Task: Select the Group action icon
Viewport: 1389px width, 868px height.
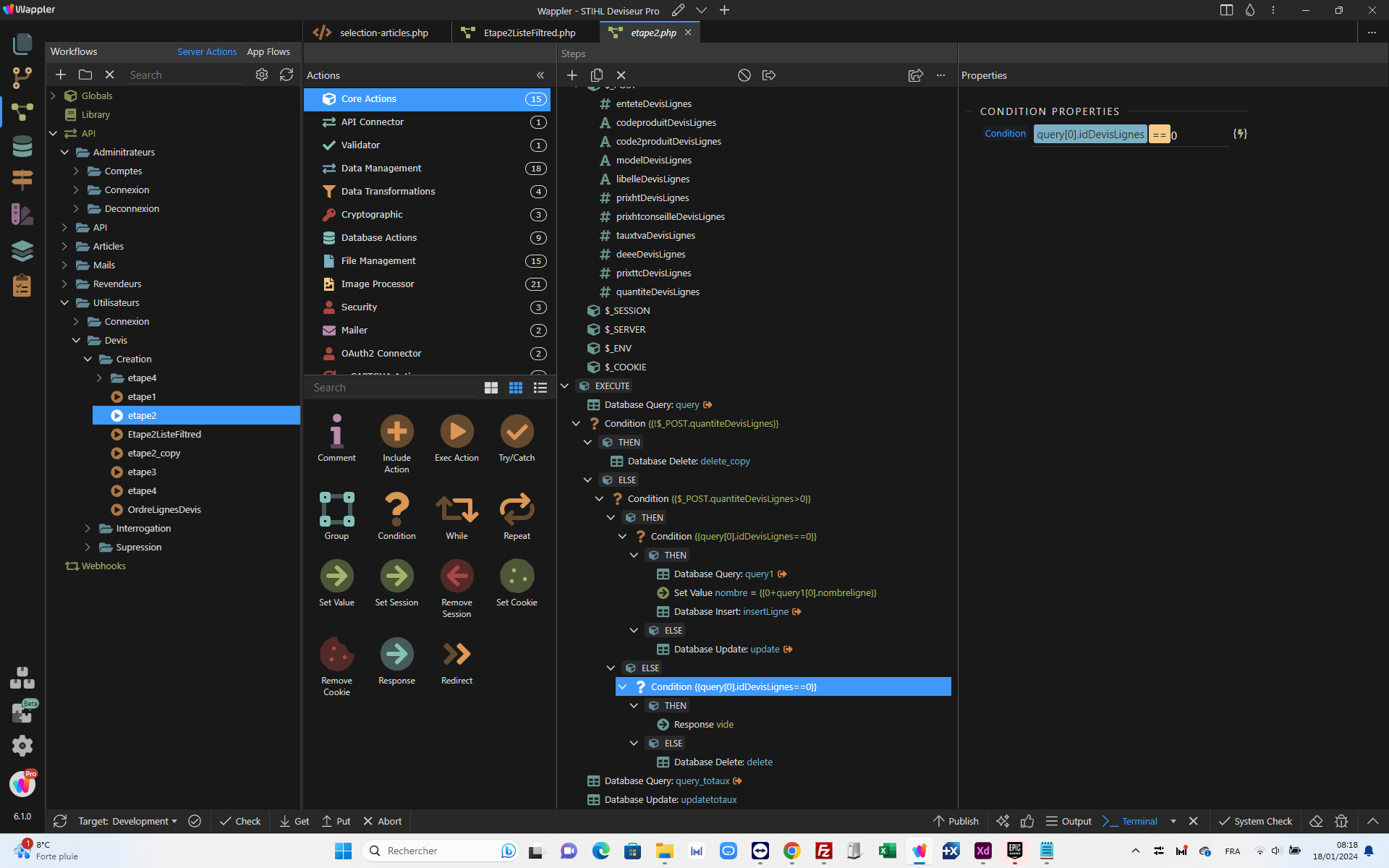Action: click(336, 509)
